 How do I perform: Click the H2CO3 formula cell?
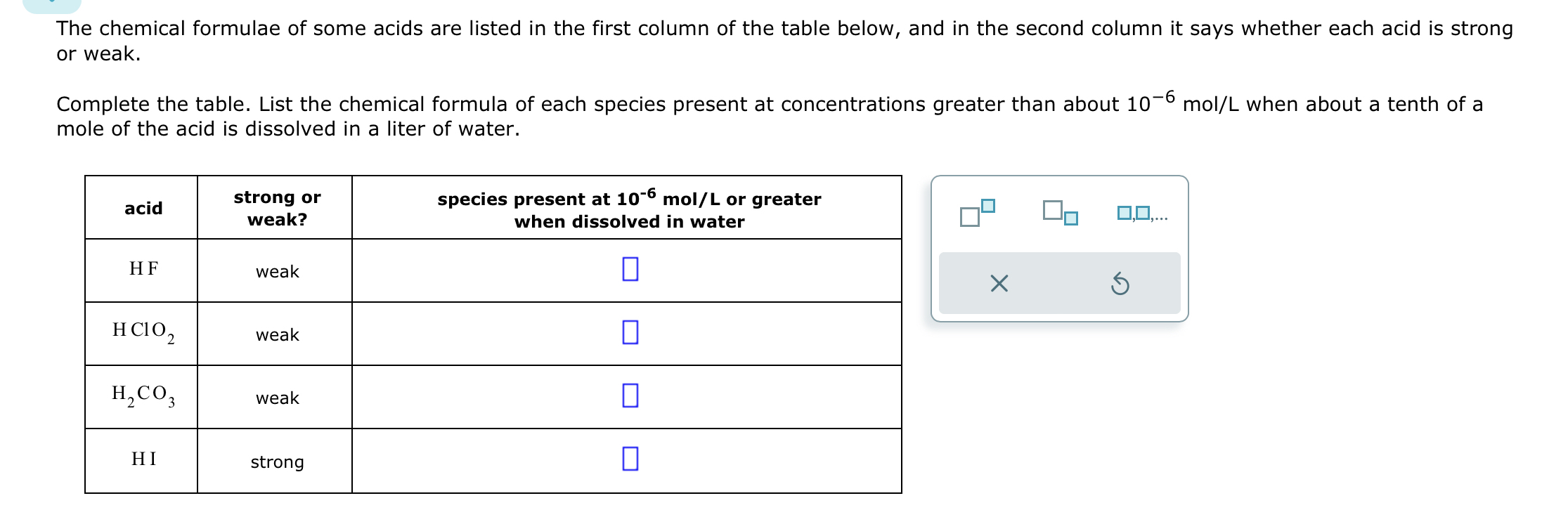(143, 395)
